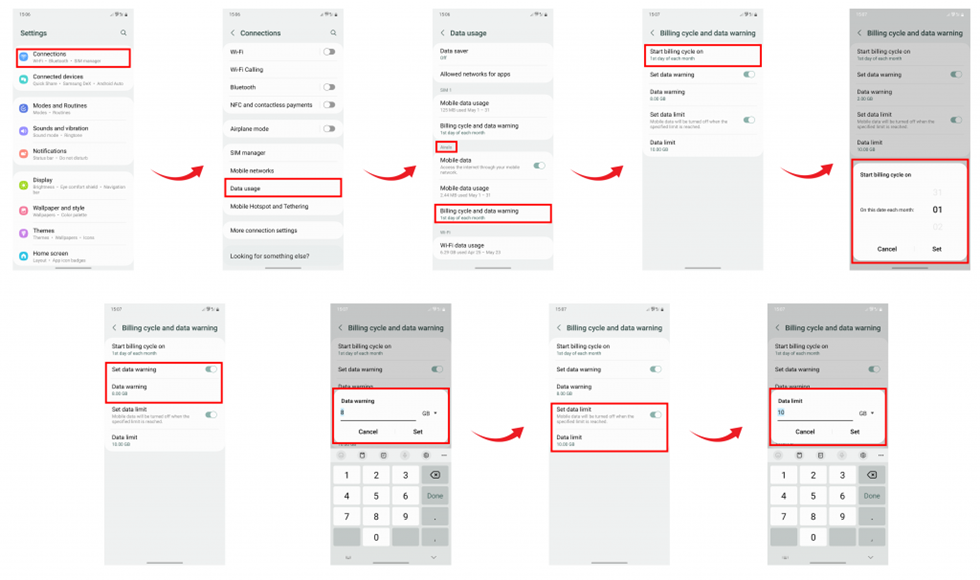Tap the search icon on Settings screen
Screen dimensions: 980x580
pos(123,32)
